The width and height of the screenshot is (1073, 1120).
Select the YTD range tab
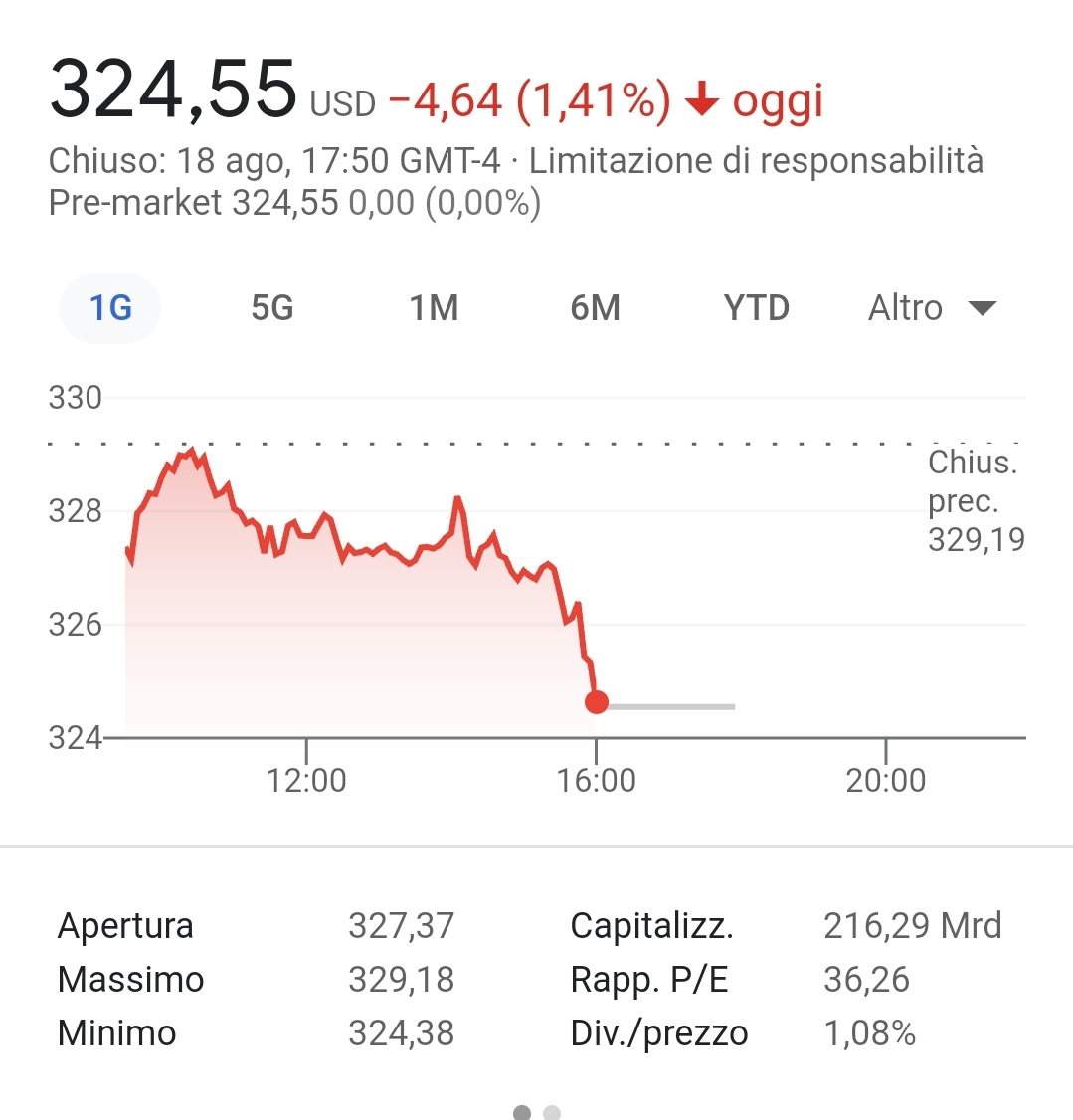756,308
